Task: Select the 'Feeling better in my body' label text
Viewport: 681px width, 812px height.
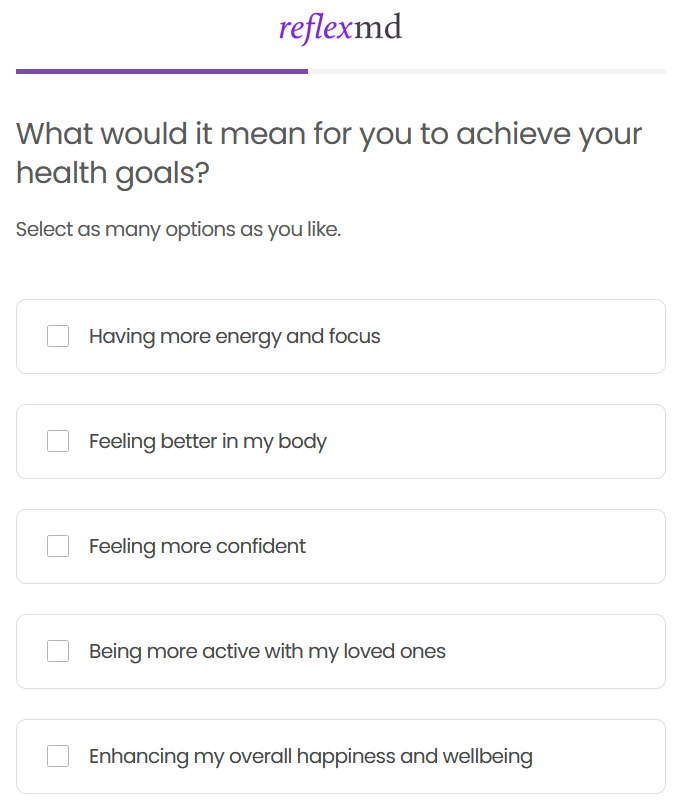Action: click(208, 441)
